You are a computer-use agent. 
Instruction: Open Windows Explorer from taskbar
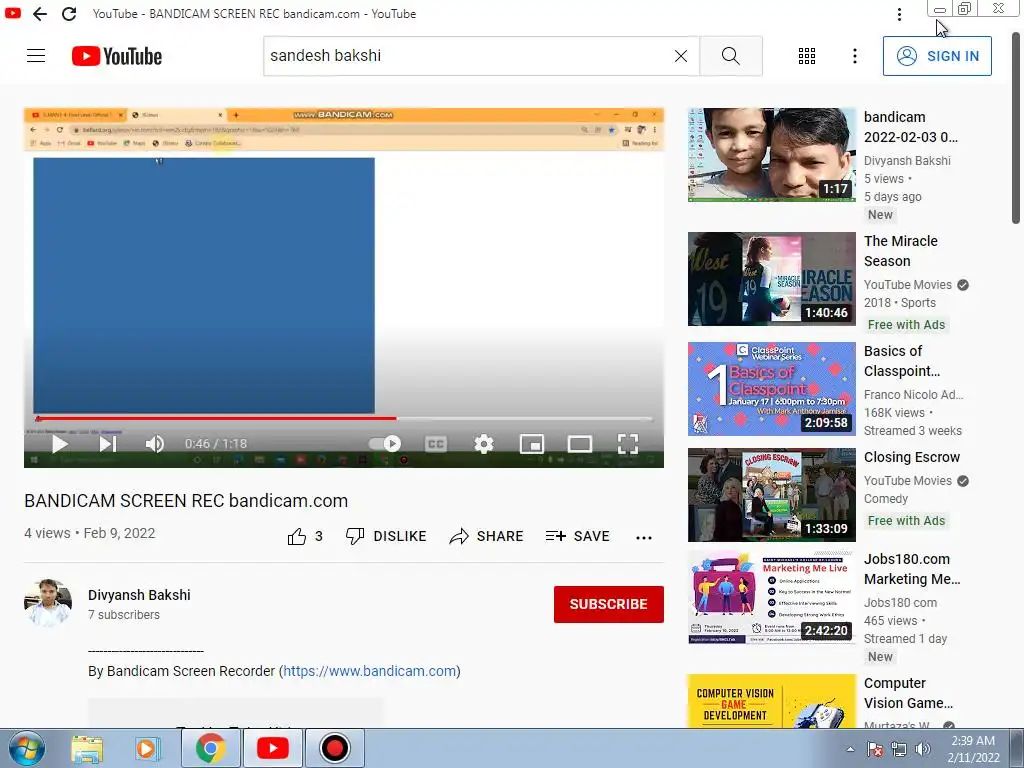click(87, 748)
